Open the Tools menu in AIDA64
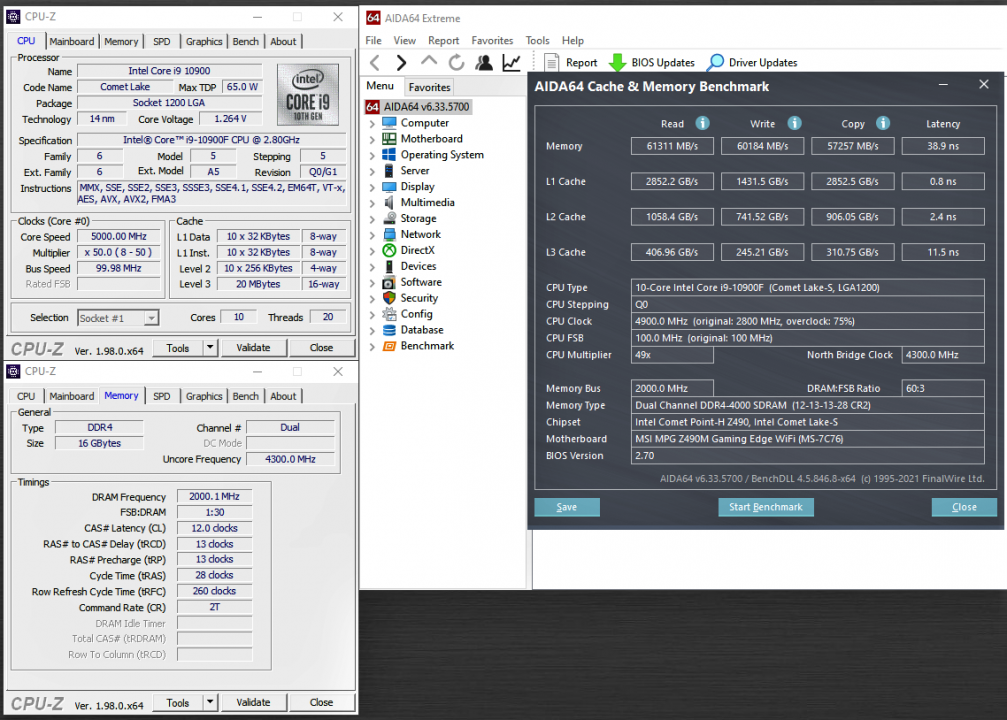Image resolution: width=1007 pixels, height=720 pixels. [x=537, y=41]
